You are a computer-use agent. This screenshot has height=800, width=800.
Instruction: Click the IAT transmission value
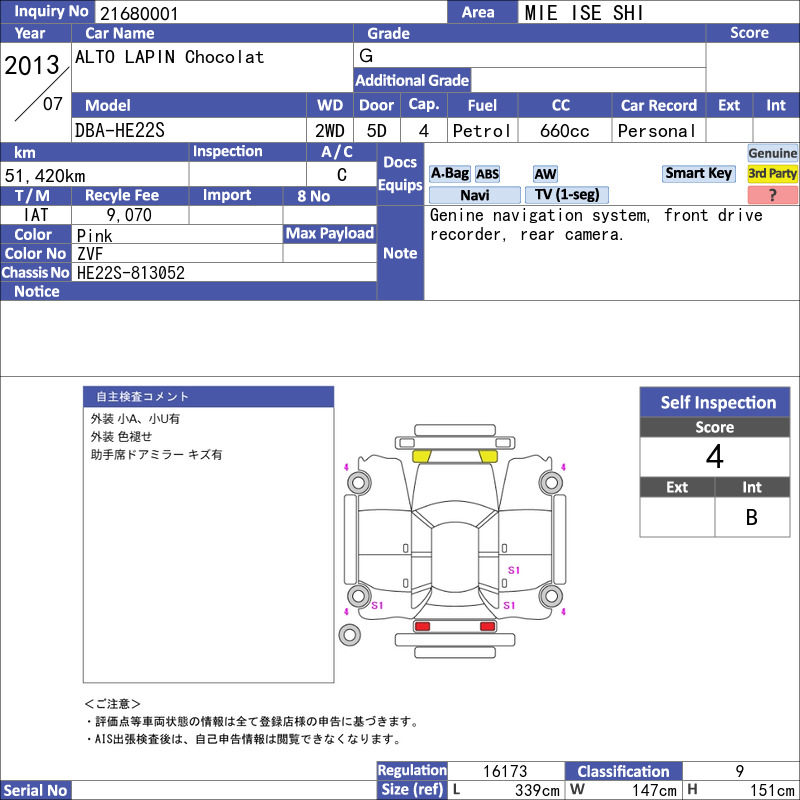click(36, 215)
